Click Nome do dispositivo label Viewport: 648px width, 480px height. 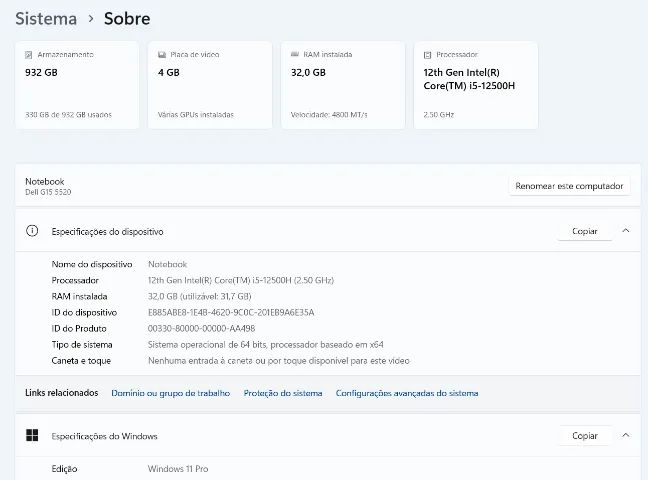pyautogui.click(x=92, y=264)
